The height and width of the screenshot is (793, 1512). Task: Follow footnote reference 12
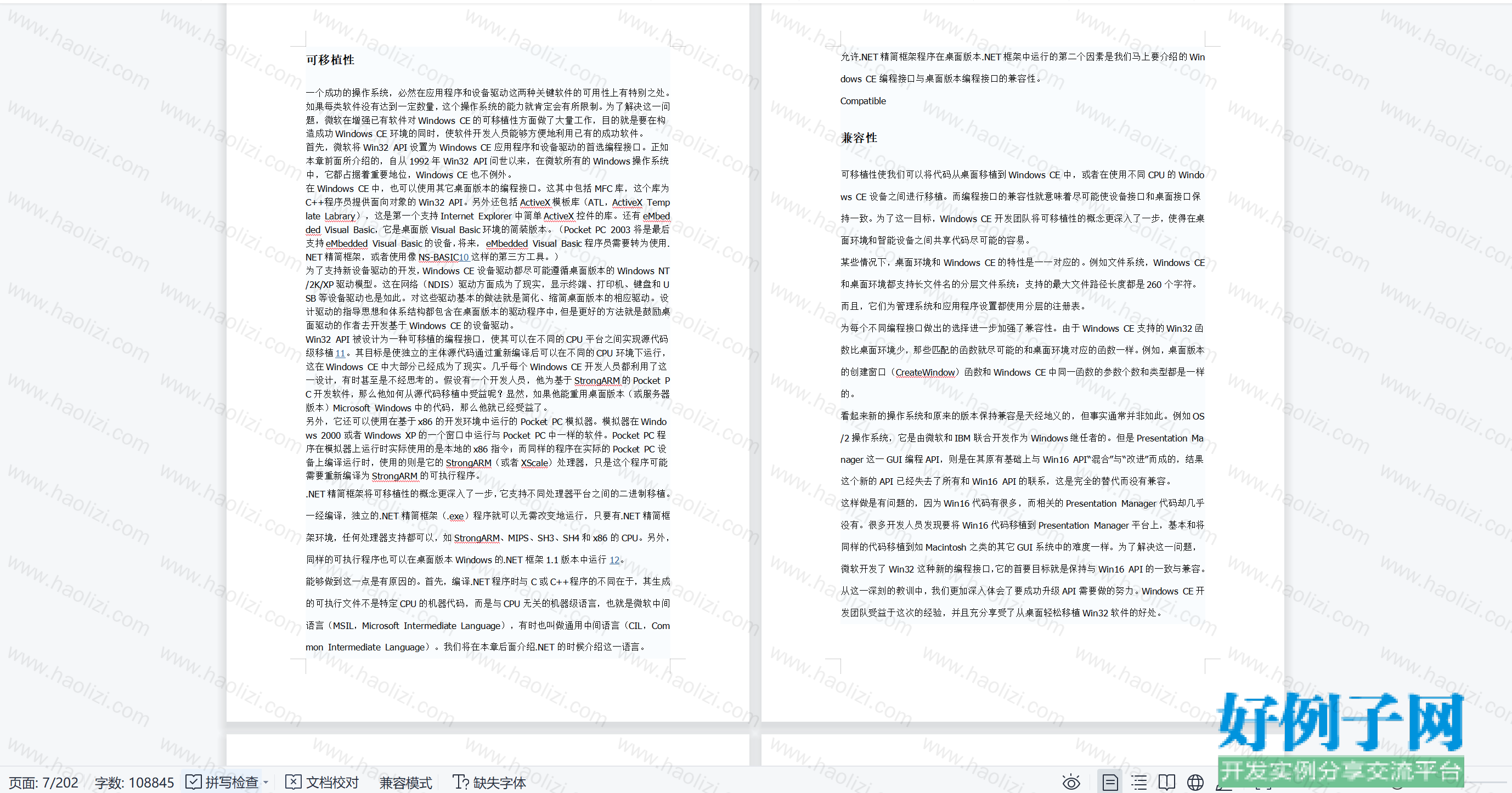(614, 559)
